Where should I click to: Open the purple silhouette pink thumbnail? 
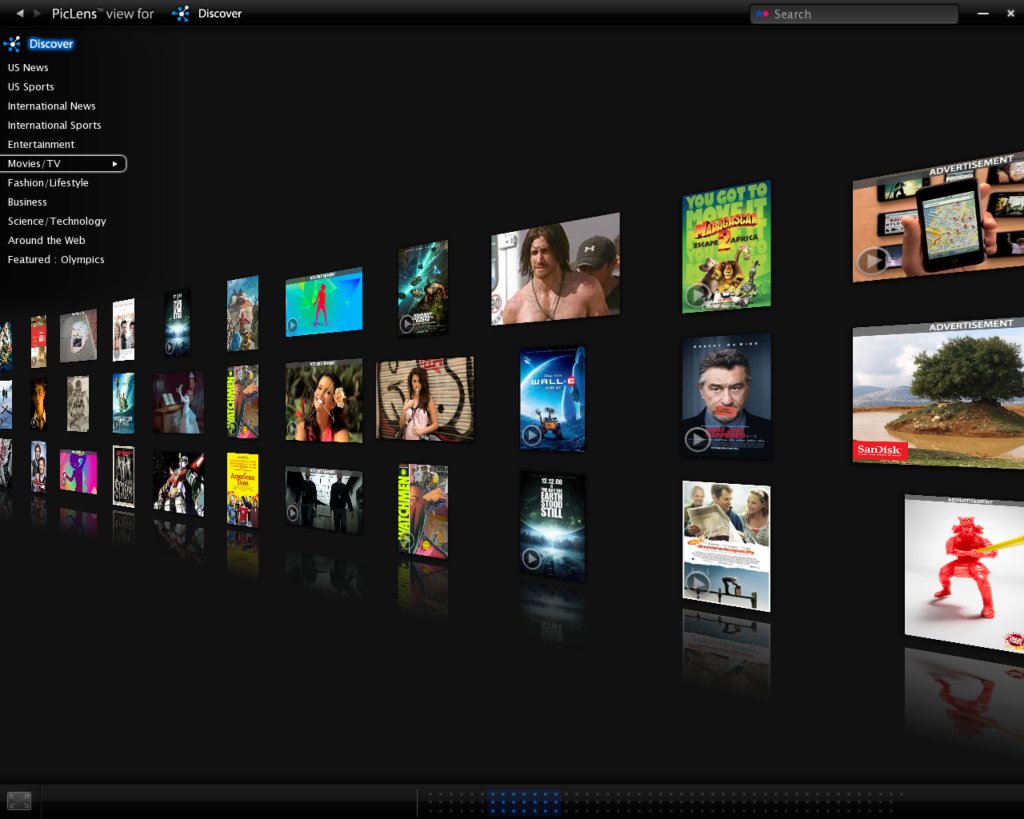(x=78, y=471)
